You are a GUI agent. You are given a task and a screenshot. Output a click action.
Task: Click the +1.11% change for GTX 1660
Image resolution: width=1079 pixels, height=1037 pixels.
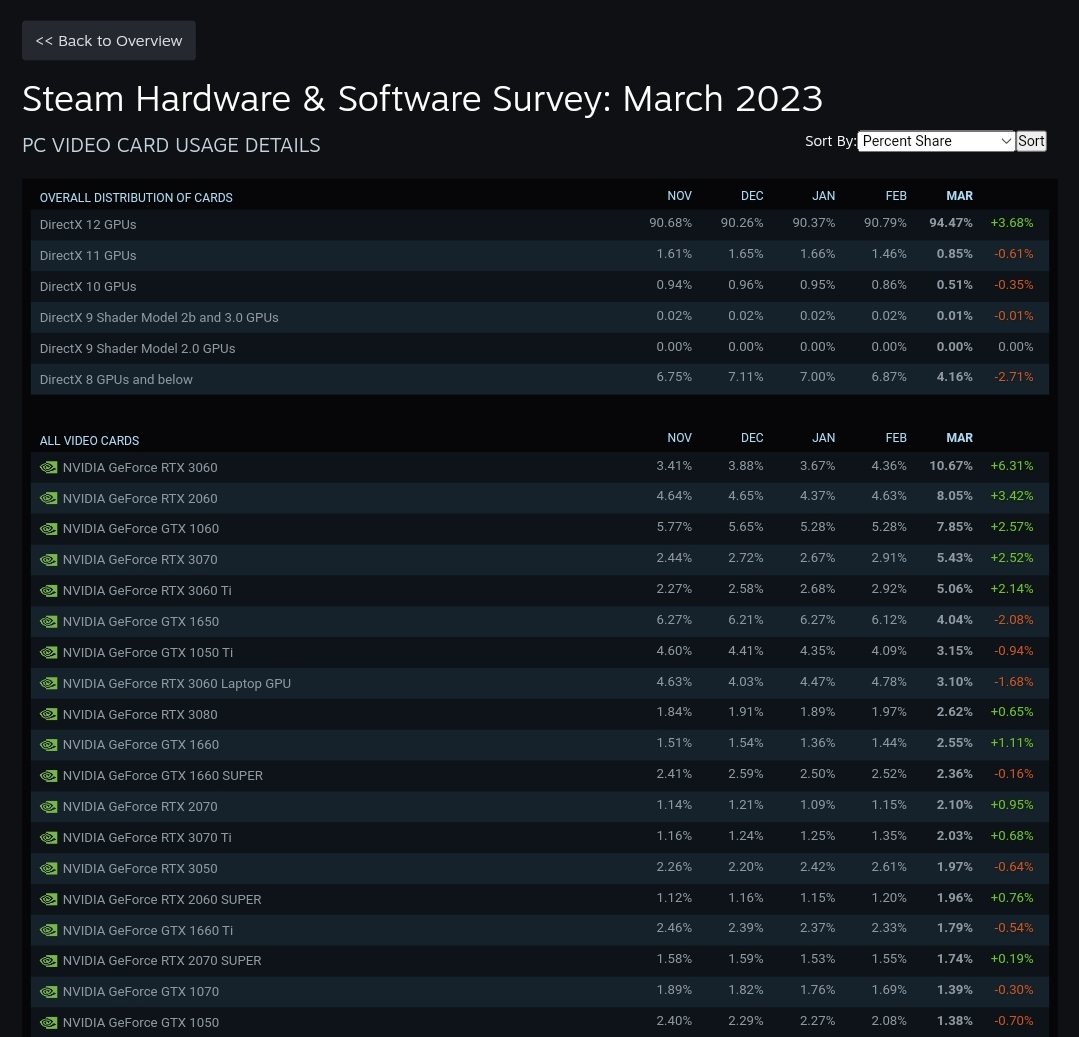point(1012,743)
